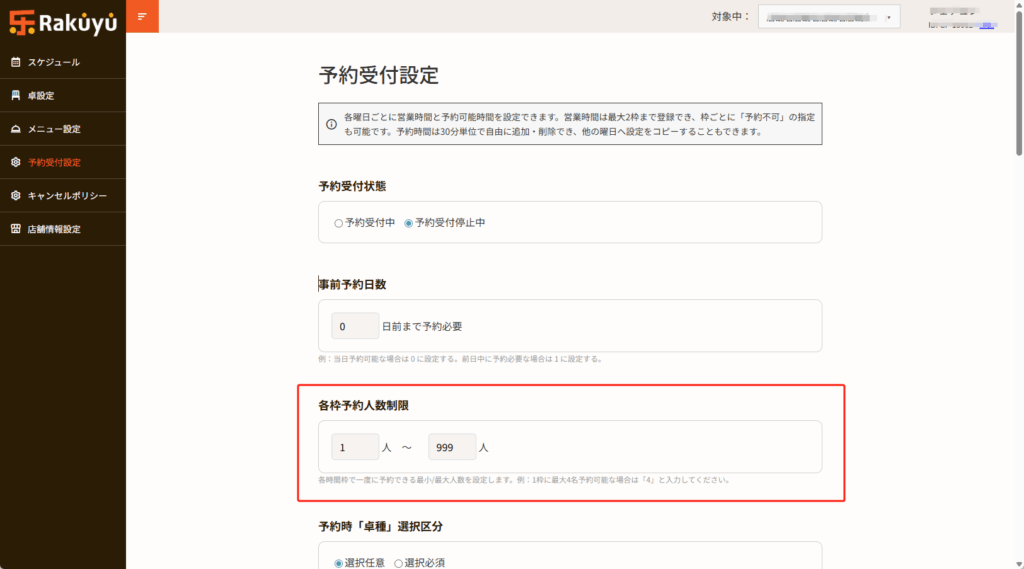Click the gear icon beside キャンセルポリシー

pos(15,195)
